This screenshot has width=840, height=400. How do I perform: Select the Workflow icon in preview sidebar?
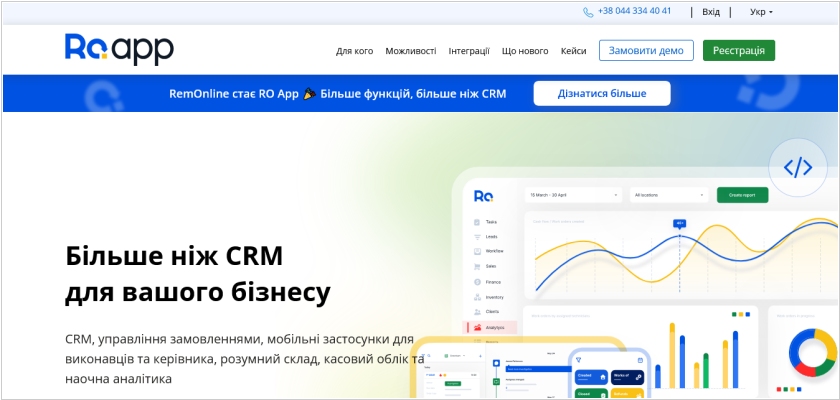coord(477,251)
